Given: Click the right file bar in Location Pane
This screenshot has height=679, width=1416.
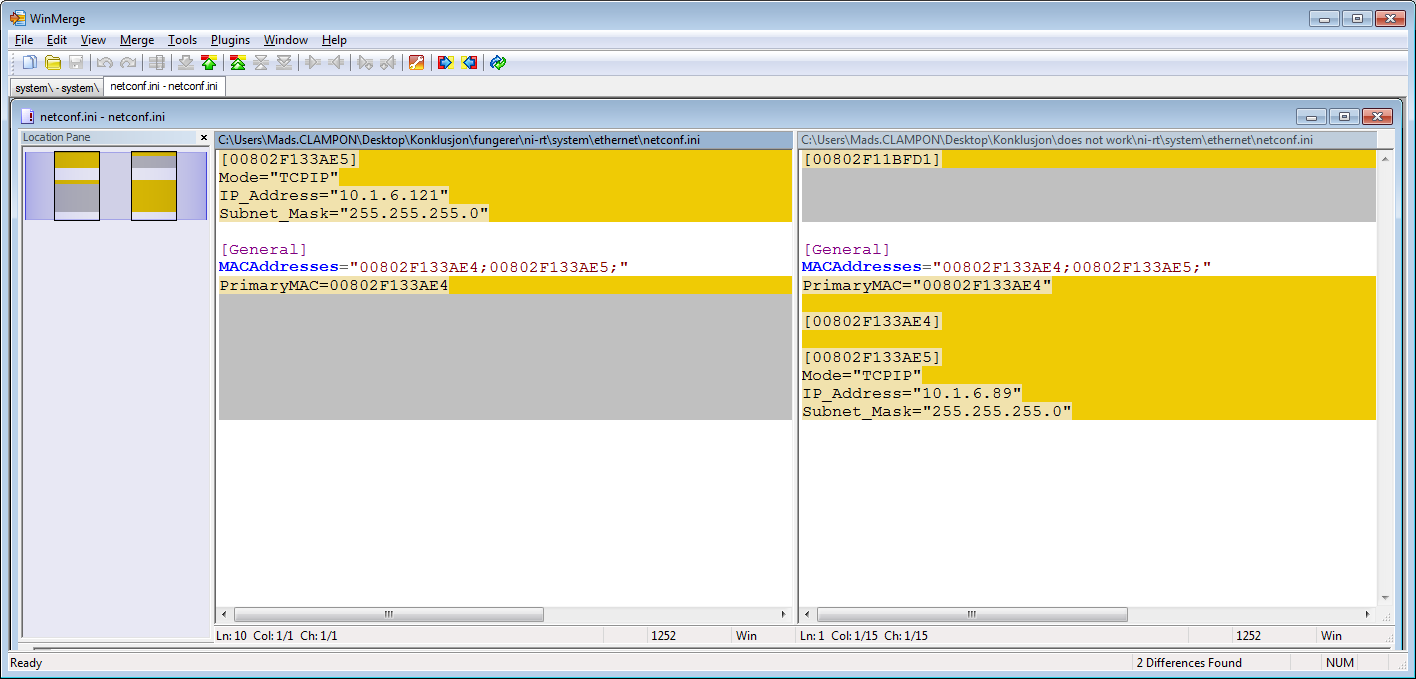Looking at the screenshot, I should 154,186.
